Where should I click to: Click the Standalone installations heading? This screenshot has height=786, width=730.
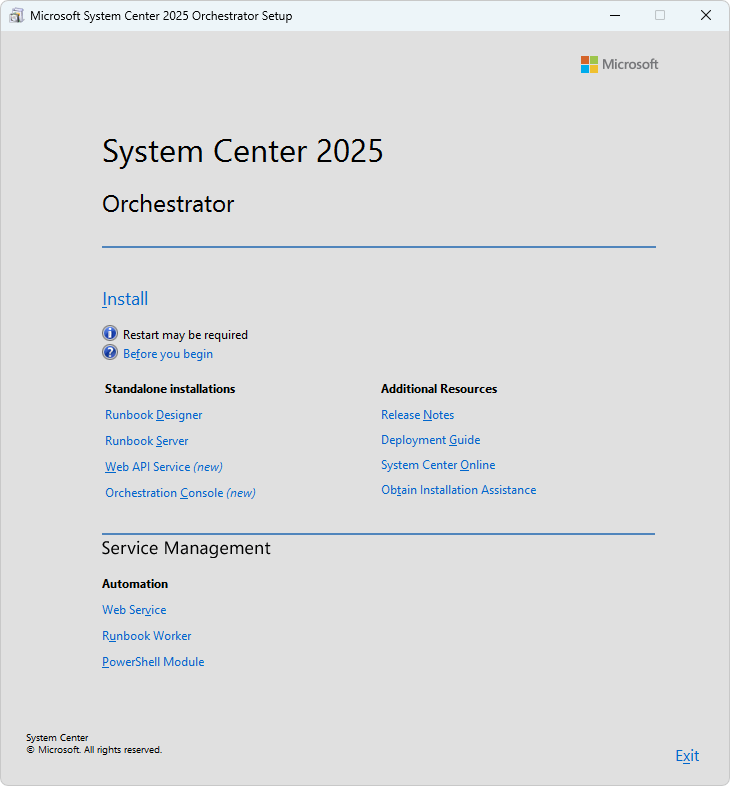click(x=170, y=389)
